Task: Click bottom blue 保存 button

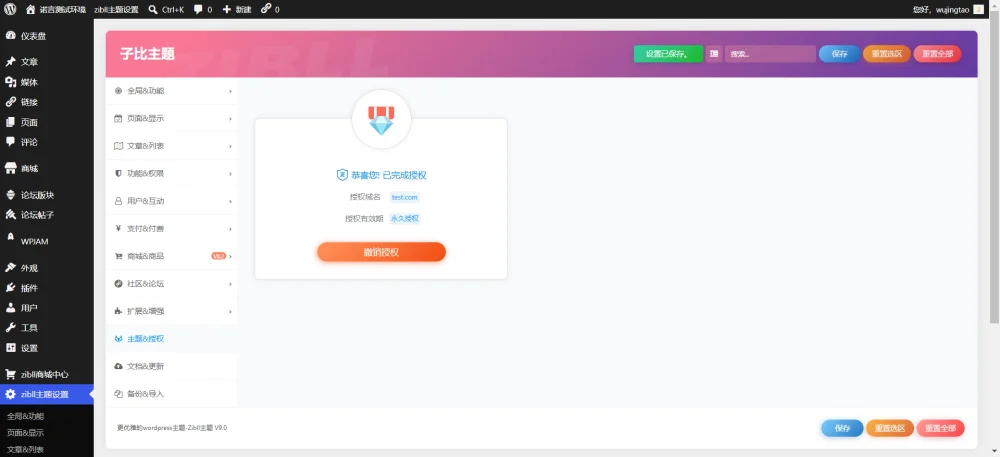Action: pyautogui.click(x=842, y=428)
